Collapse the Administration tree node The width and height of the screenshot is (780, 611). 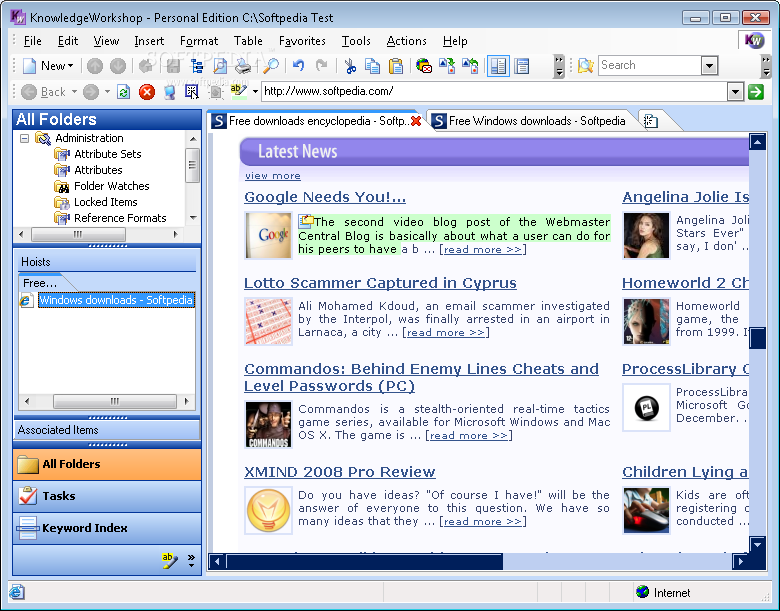[x=24, y=138]
